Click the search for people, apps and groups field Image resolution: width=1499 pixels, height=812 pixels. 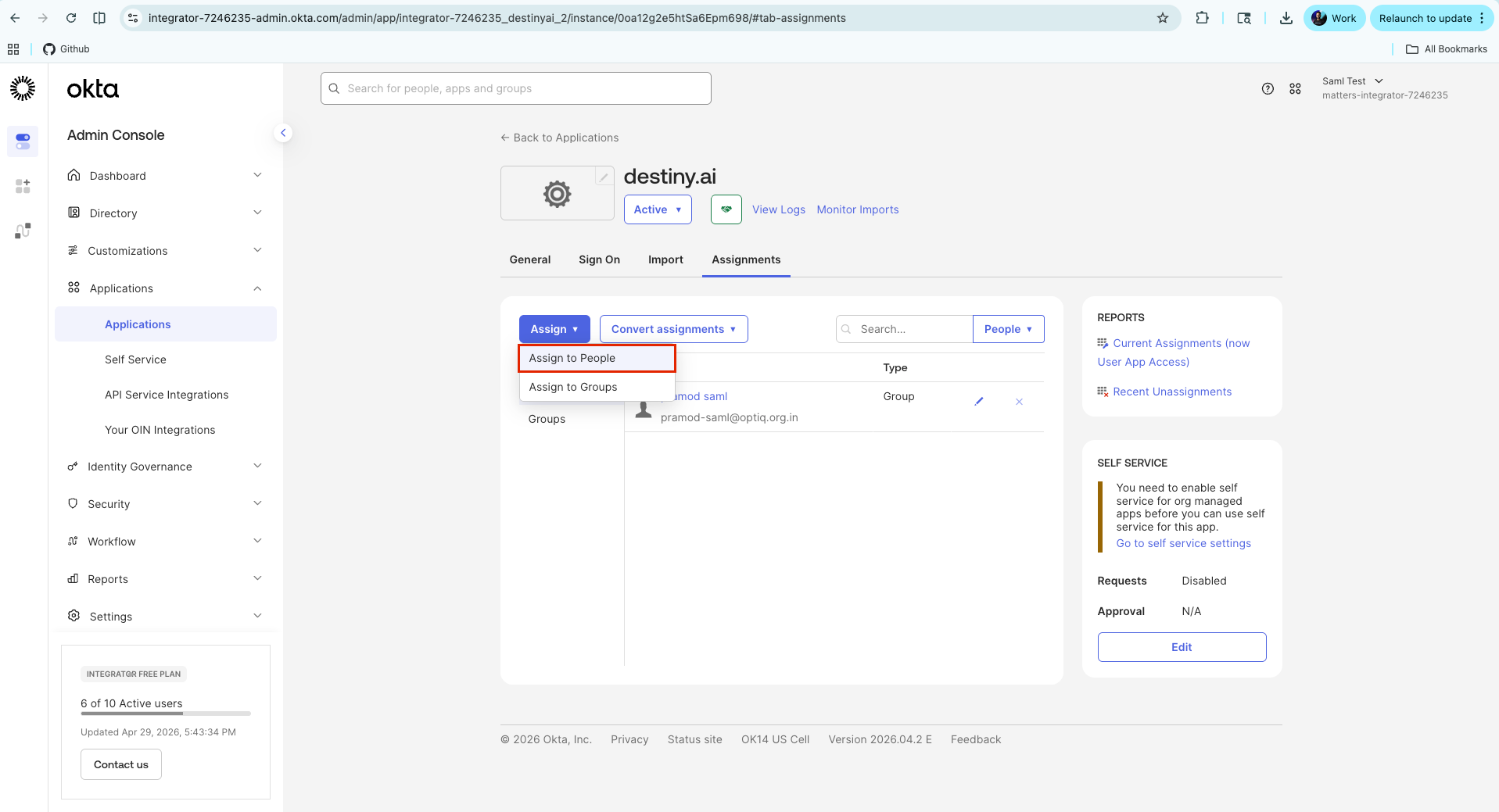point(516,88)
